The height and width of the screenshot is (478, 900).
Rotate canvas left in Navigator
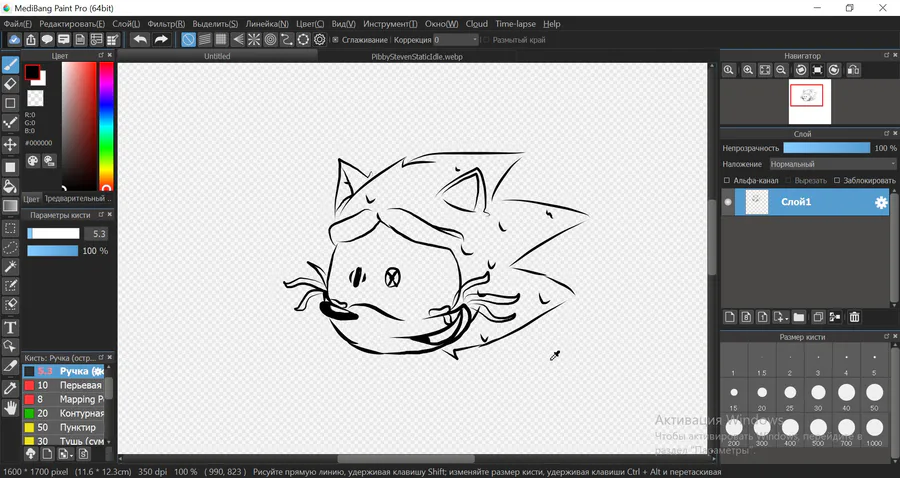pos(801,70)
